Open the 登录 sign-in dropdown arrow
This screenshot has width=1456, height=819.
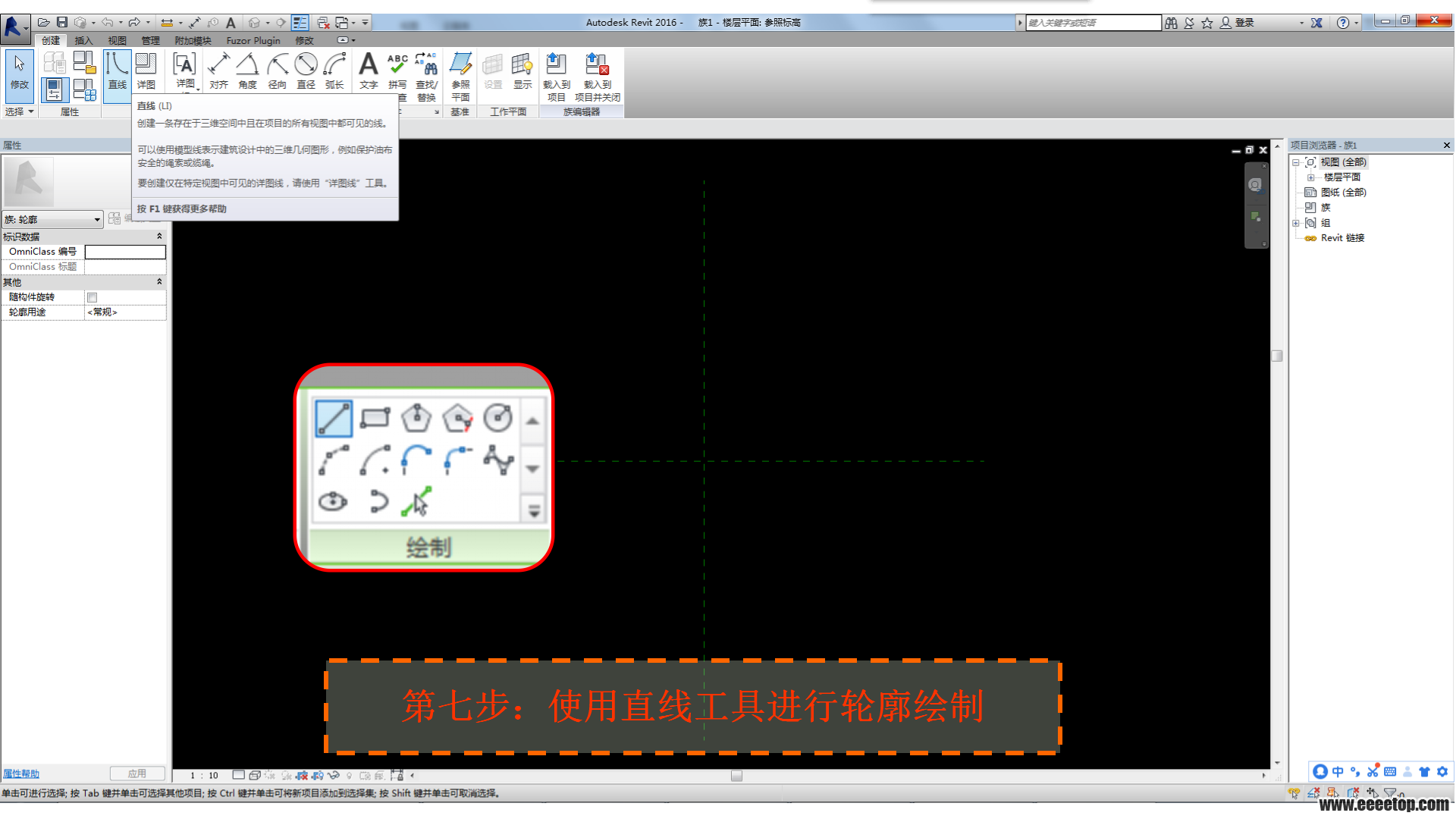(1301, 23)
